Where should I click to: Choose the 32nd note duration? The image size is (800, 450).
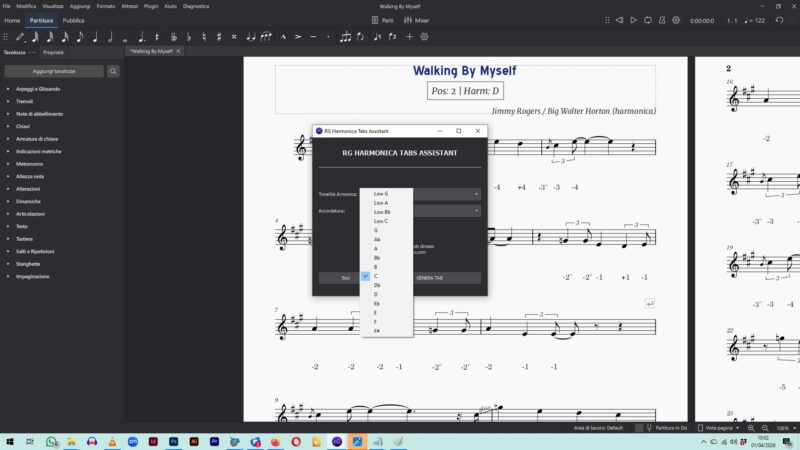point(50,37)
